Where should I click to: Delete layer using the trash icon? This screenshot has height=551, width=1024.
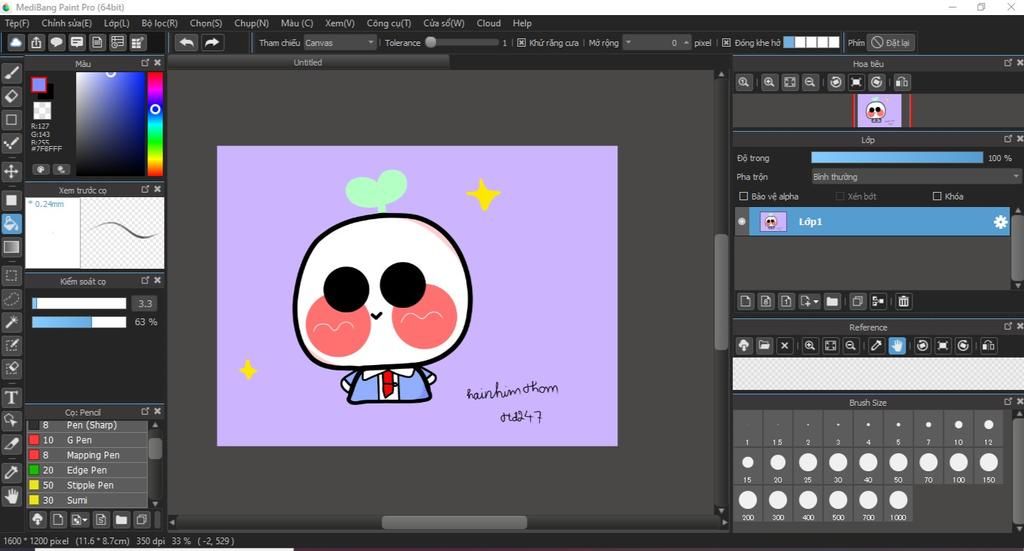pyautogui.click(x=903, y=301)
